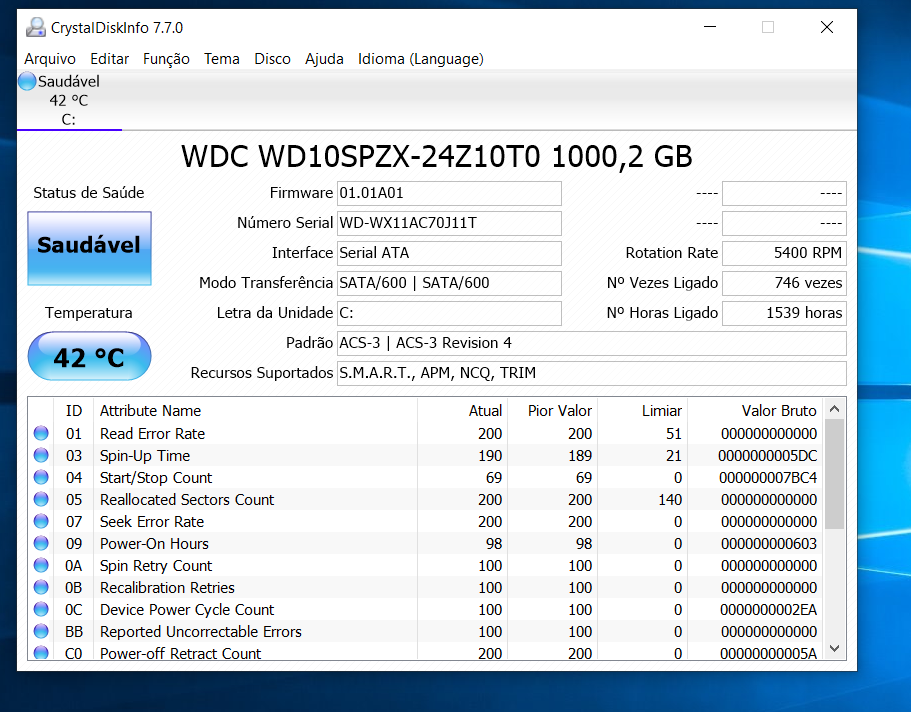Open the Função menu
This screenshot has height=712, width=911.
166,59
